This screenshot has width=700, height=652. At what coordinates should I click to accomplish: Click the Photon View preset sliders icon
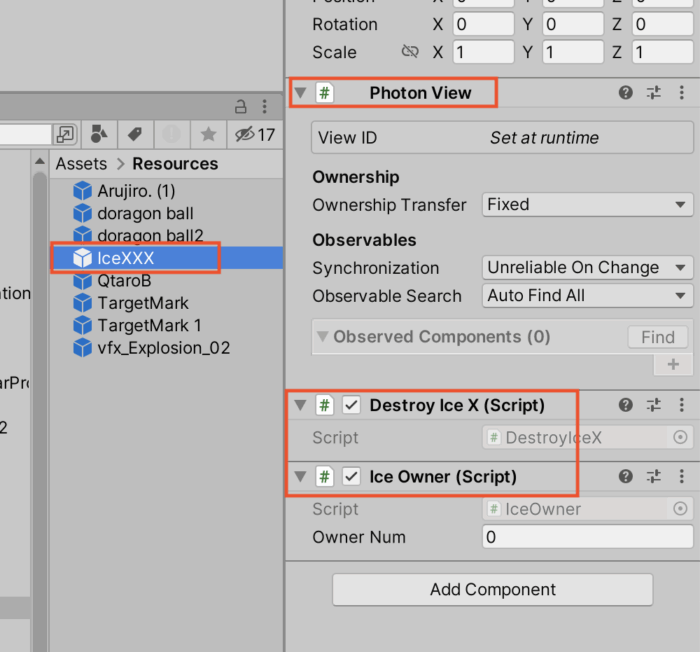654,93
